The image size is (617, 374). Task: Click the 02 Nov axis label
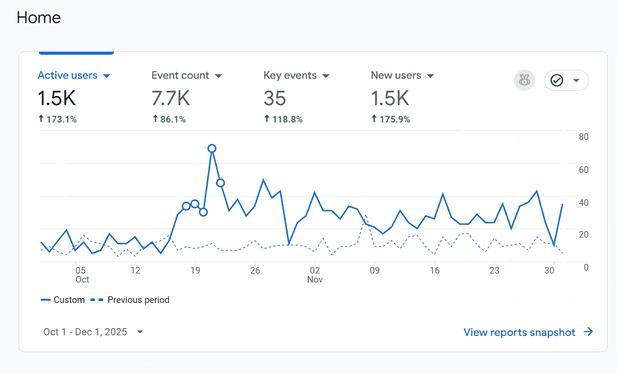[315, 275]
